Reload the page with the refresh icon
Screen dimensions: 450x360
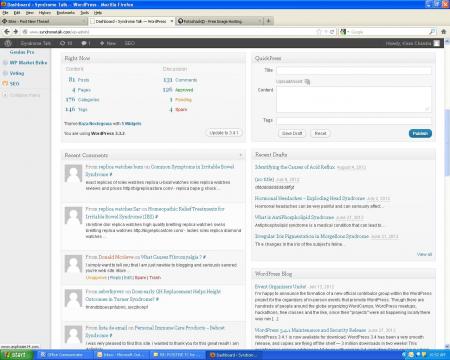pos(332,32)
